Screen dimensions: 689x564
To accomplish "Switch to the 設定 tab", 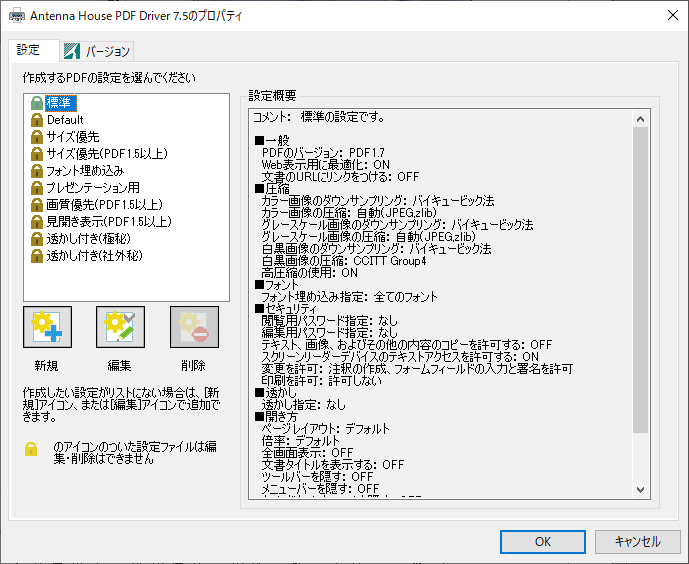I will [x=33, y=50].
